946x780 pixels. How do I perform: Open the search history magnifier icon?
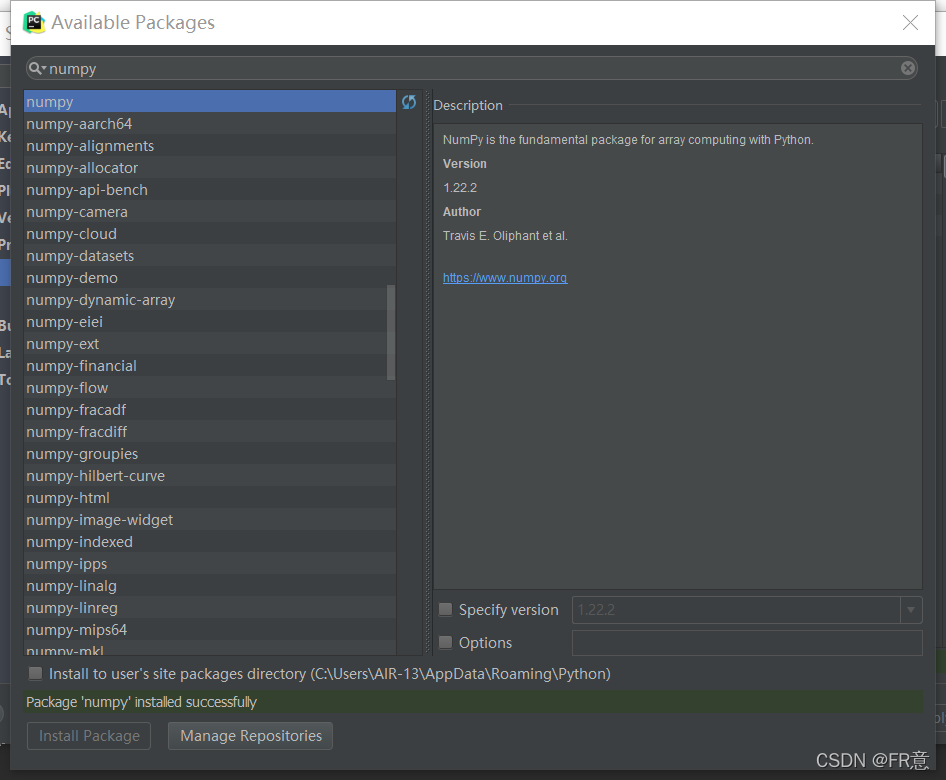pyautogui.click(x=35, y=68)
